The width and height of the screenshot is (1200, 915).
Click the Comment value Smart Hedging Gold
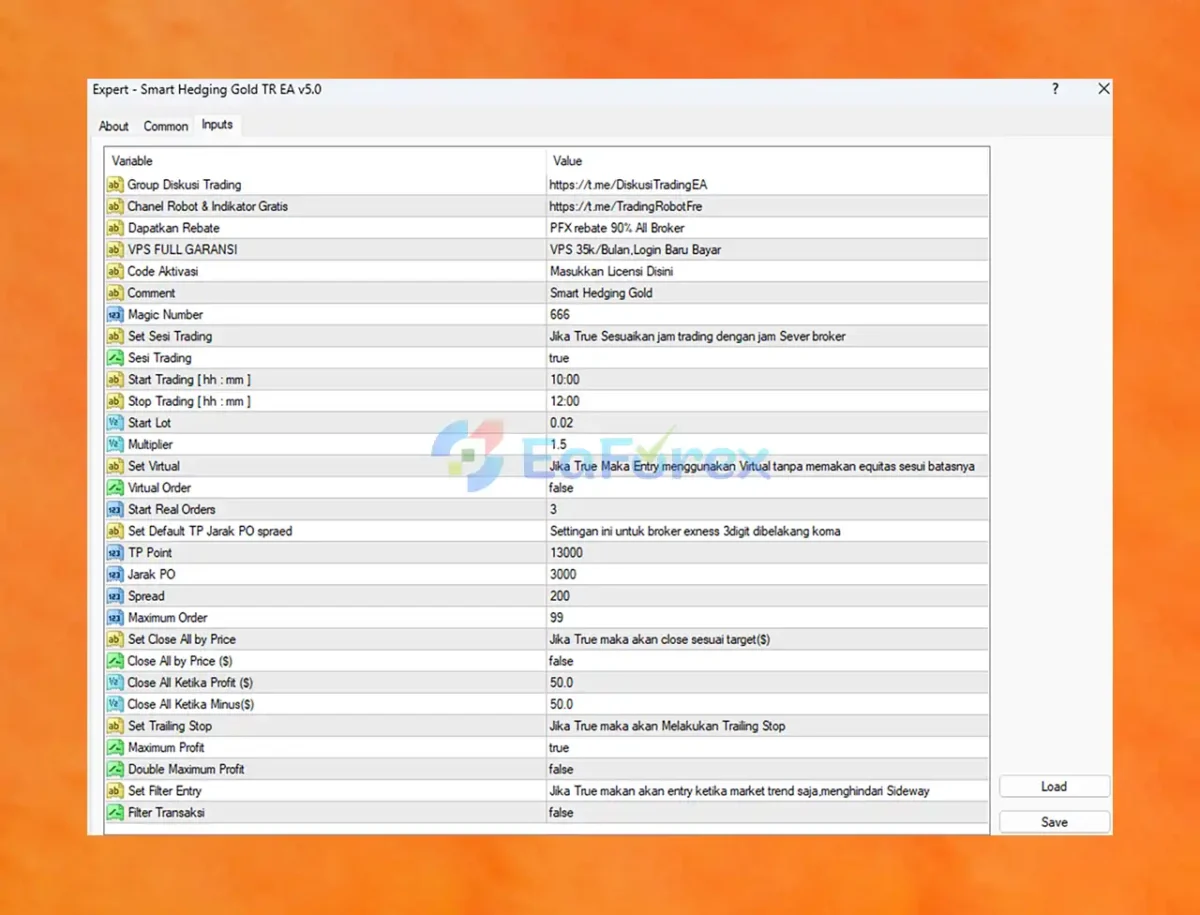pyautogui.click(x=601, y=293)
